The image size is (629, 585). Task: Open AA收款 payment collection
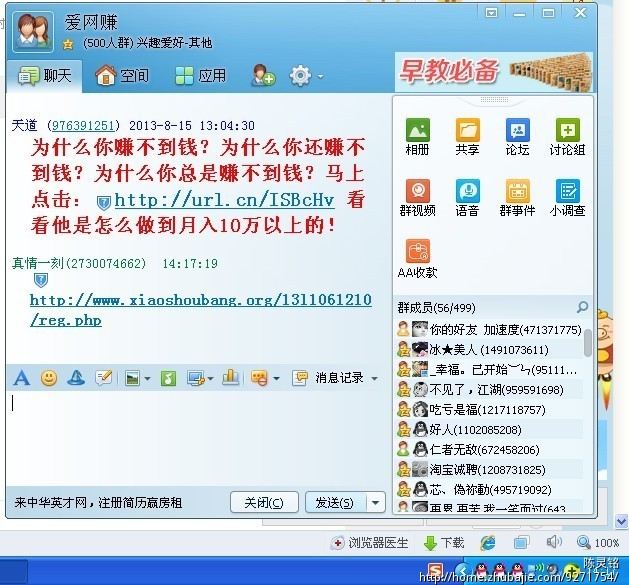tap(418, 258)
